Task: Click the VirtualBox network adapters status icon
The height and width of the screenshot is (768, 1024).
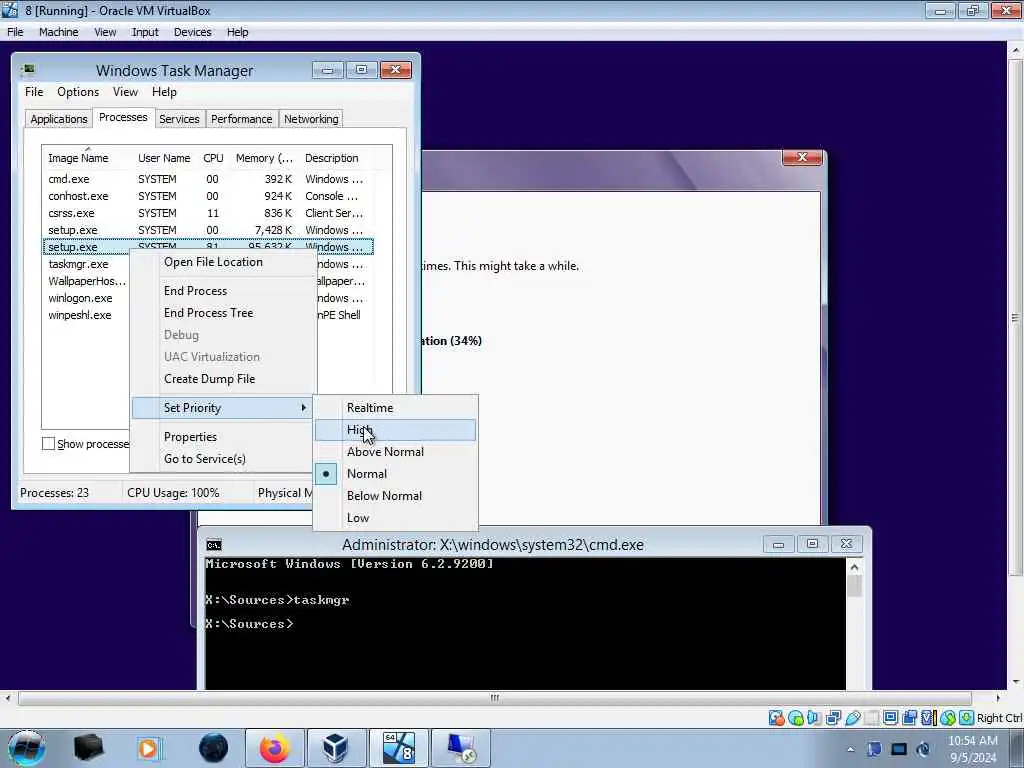Action: click(833, 718)
